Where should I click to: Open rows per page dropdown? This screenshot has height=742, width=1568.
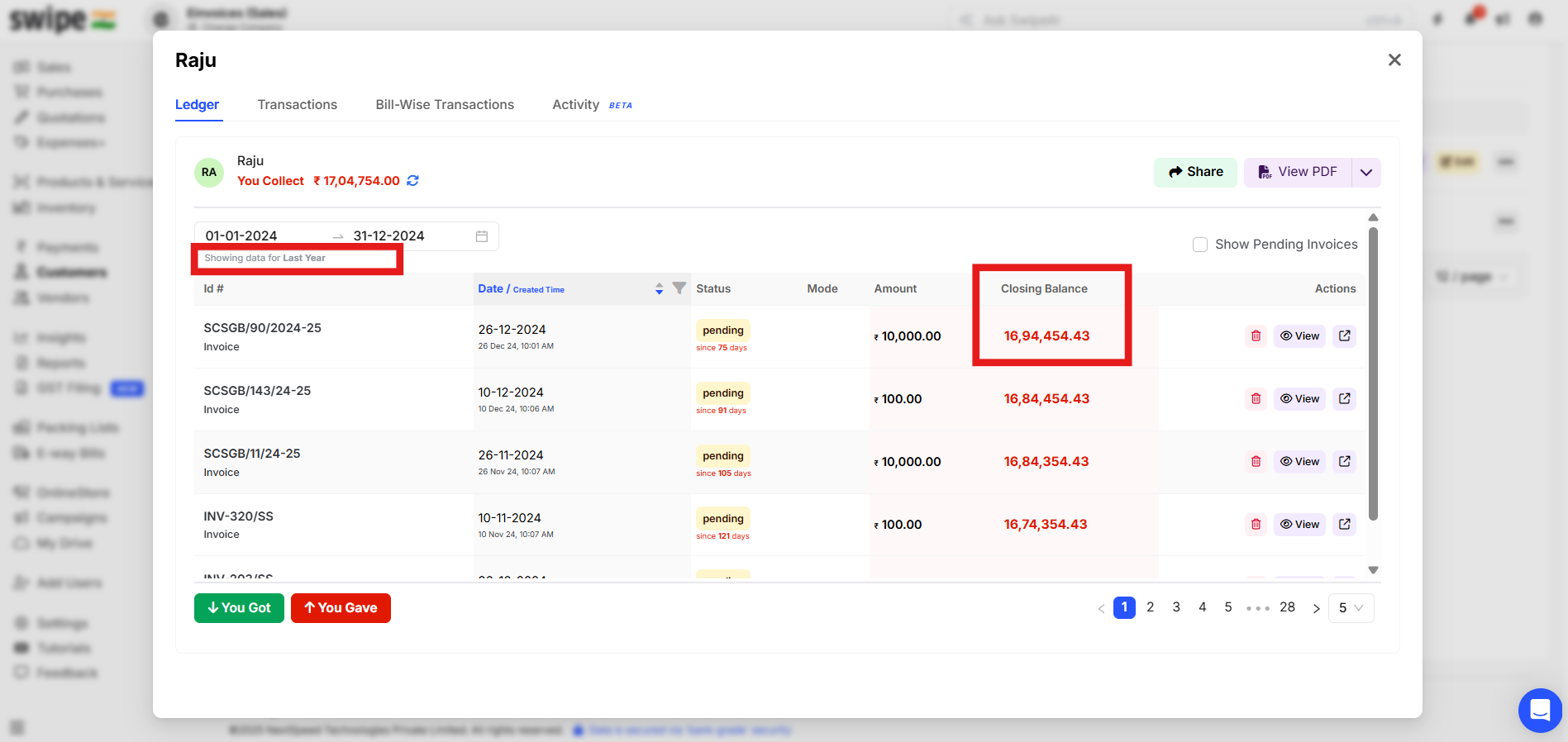1351,608
